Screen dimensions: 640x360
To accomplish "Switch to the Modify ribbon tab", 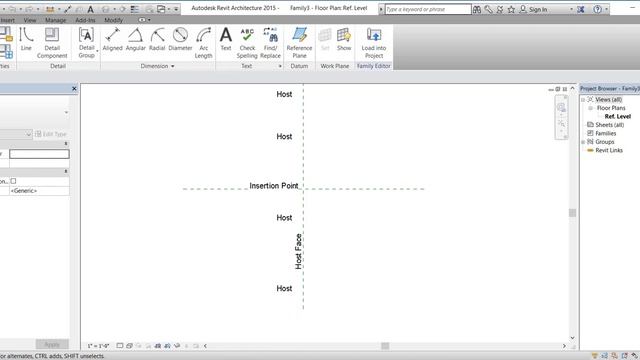I will [x=113, y=20].
